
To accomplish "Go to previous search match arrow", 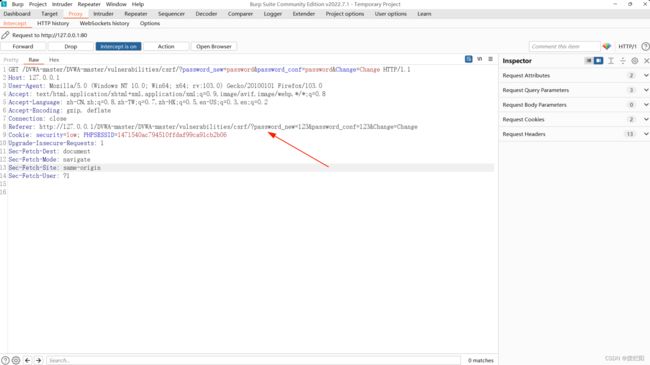I will pyautogui.click(x=27, y=360).
